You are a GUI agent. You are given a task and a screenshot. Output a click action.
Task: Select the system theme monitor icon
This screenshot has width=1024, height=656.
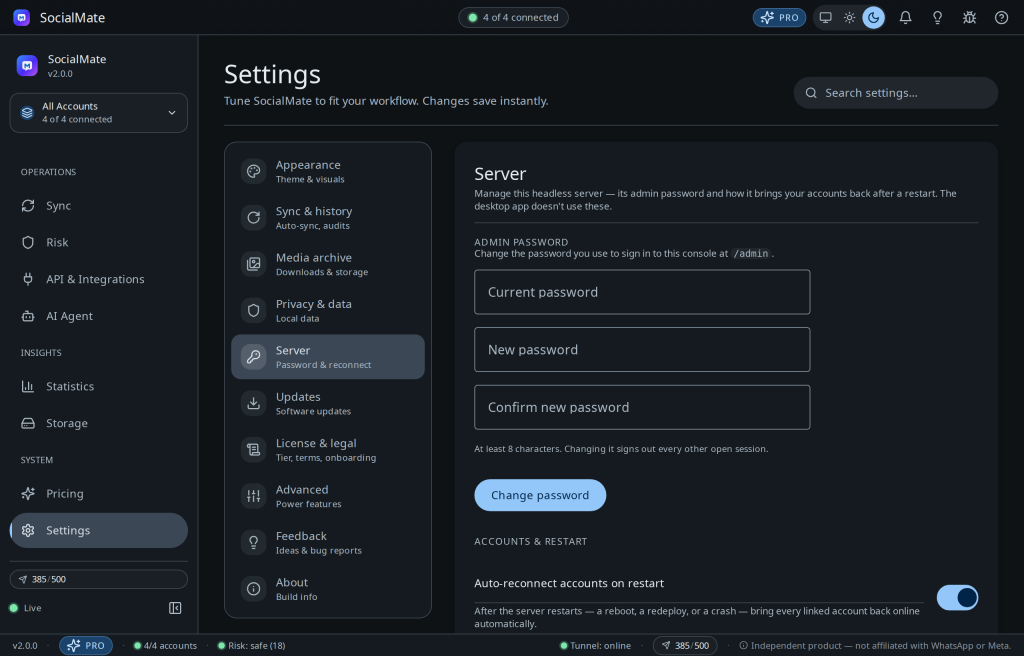[x=825, y=18]
